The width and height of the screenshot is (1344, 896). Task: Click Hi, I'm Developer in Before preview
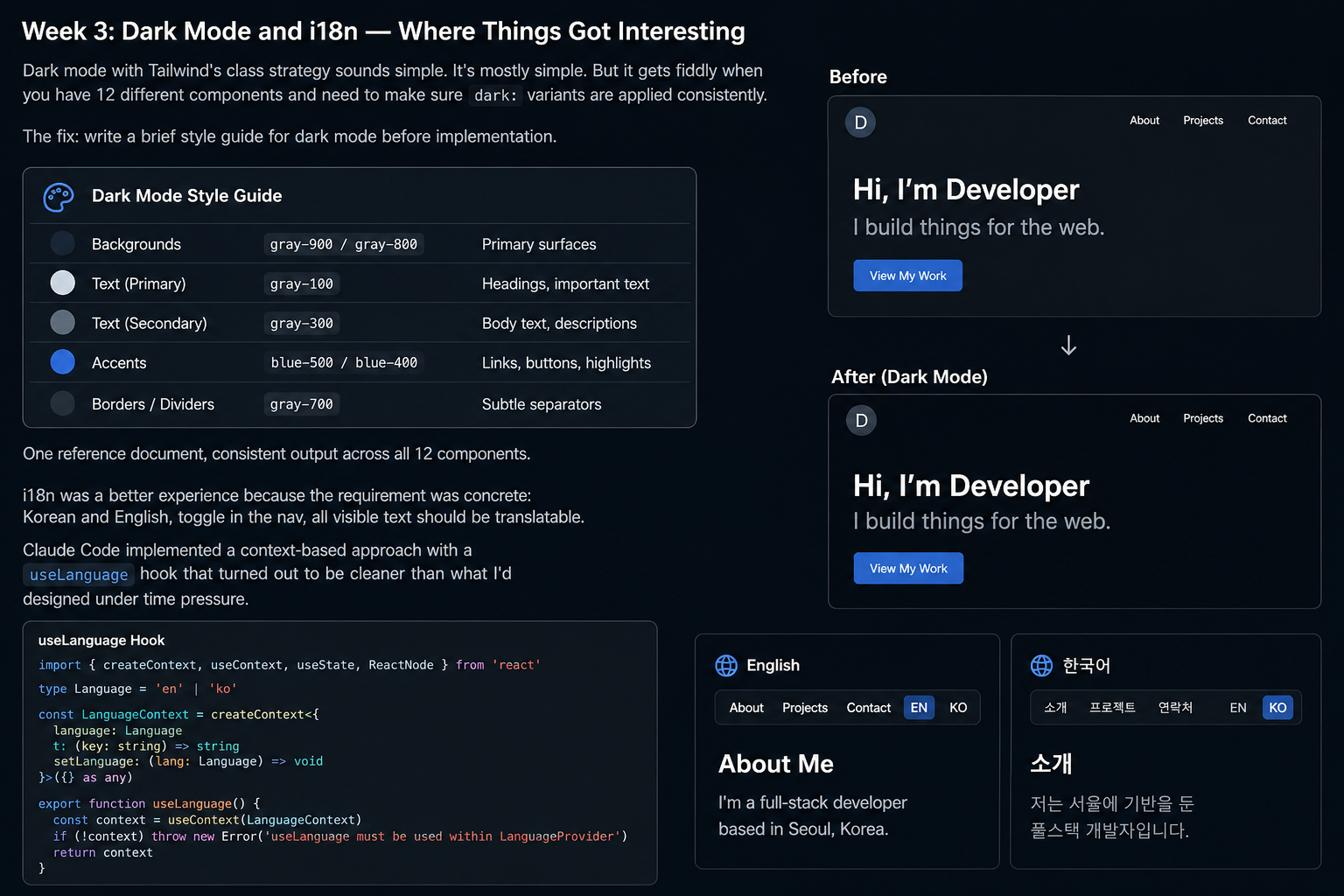(x=966, y=190)
